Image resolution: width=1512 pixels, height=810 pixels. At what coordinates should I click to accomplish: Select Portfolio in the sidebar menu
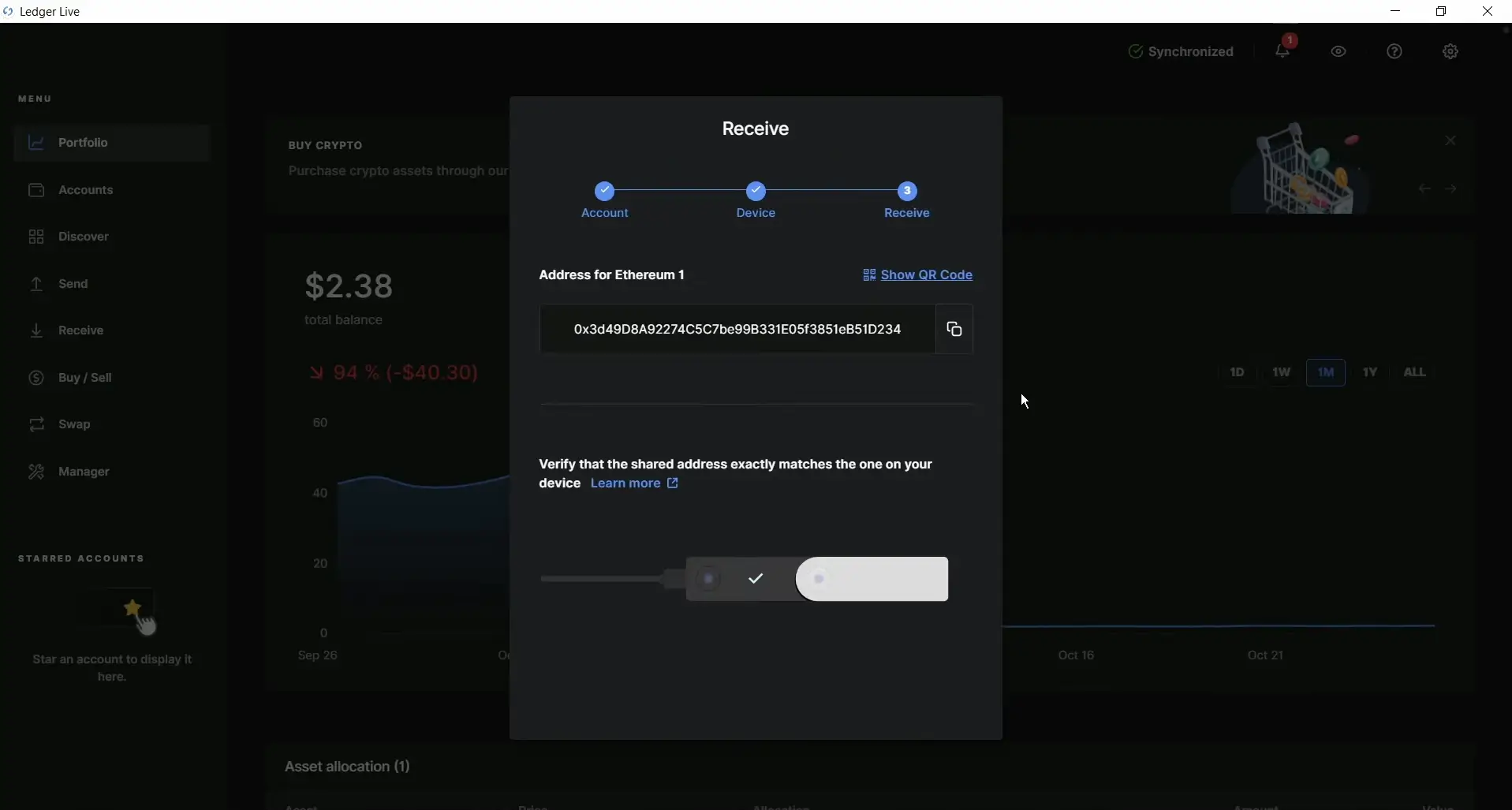tap(83, 143)
